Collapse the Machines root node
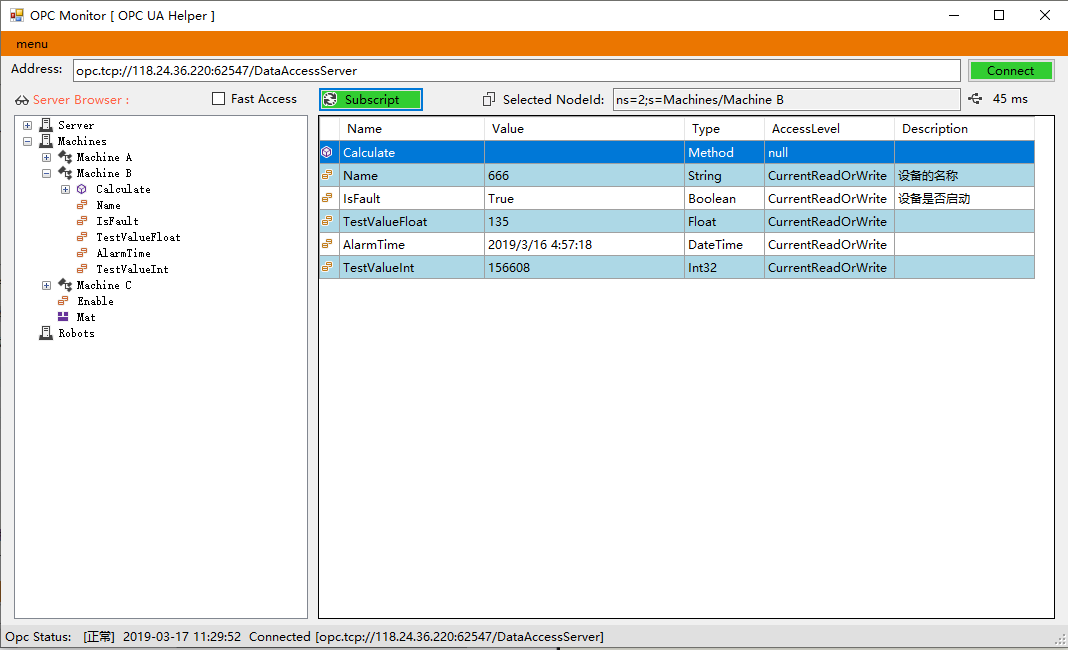This screenshot has height=650, width=1068. click(x=28, y=141)
